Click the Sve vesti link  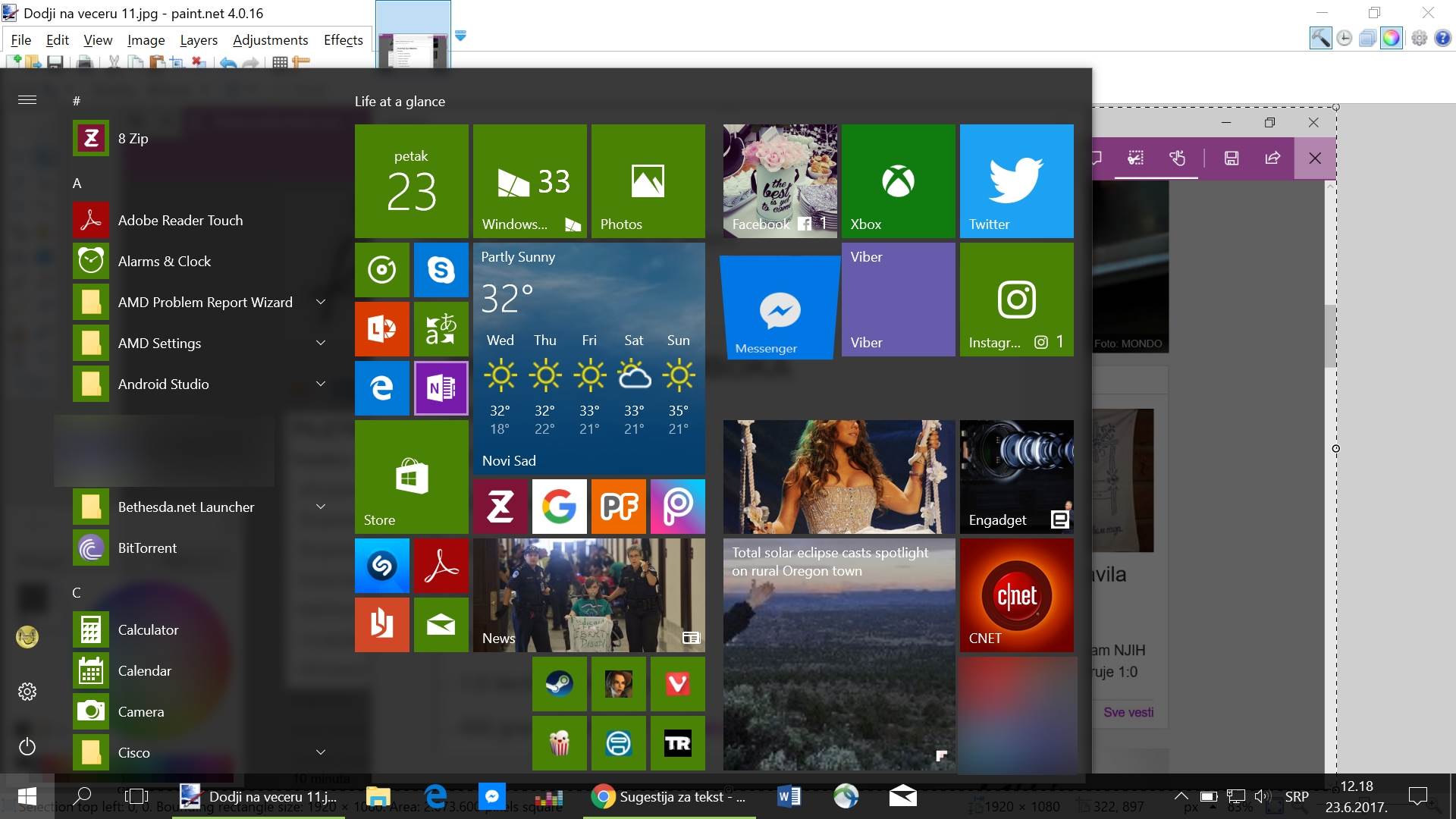tap(1128, 712)
